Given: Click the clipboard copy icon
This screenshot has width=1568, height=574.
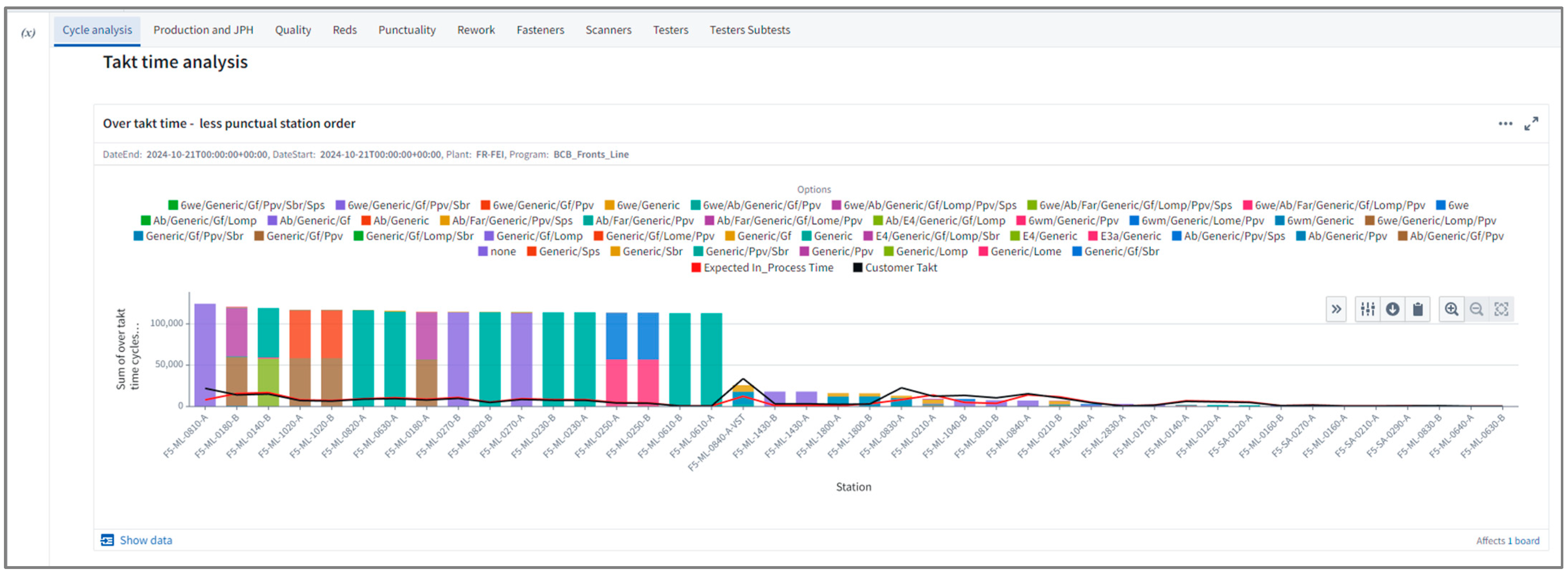Looking at the screenshot, I should (x=1418, y=309).
